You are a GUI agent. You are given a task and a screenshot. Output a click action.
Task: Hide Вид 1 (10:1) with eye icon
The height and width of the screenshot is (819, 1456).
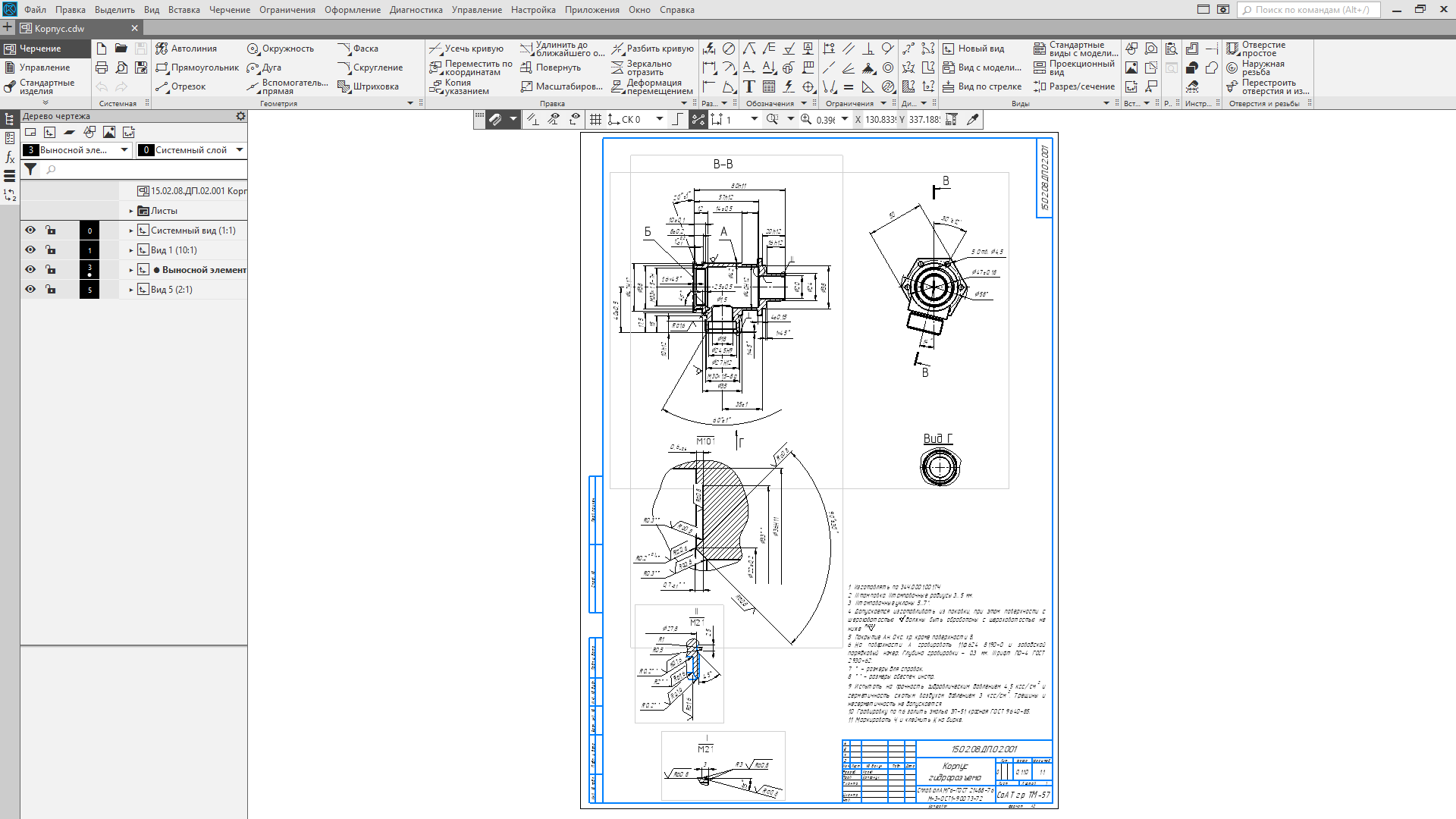click(30, 250)
